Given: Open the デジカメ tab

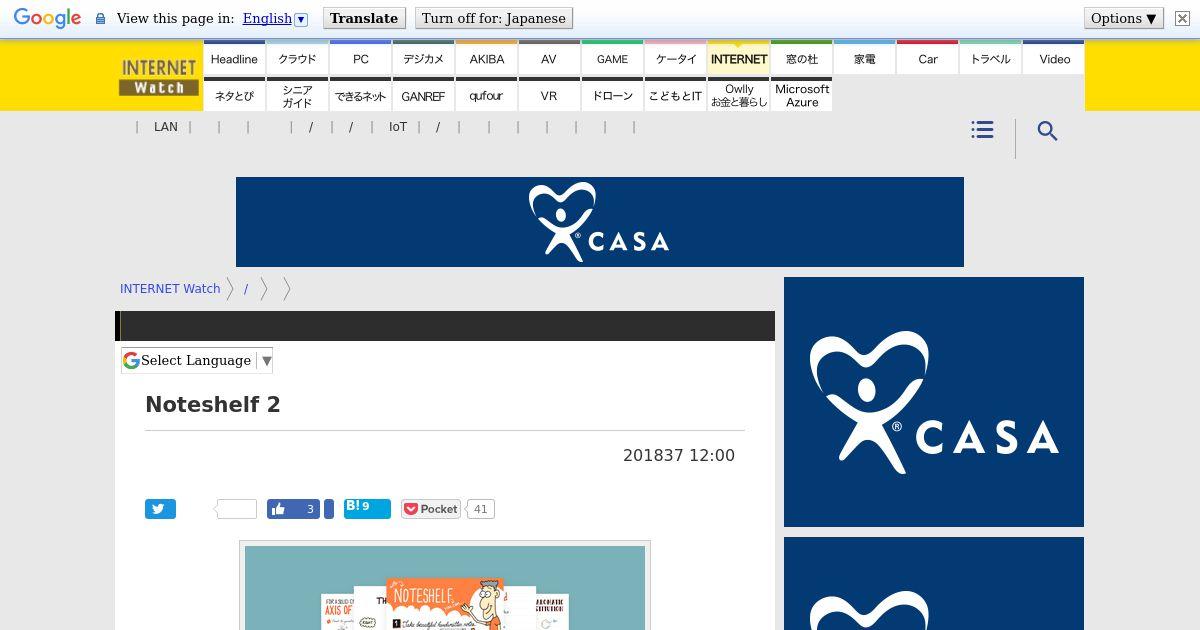Looking at the screenshot, I should point(423,59).
